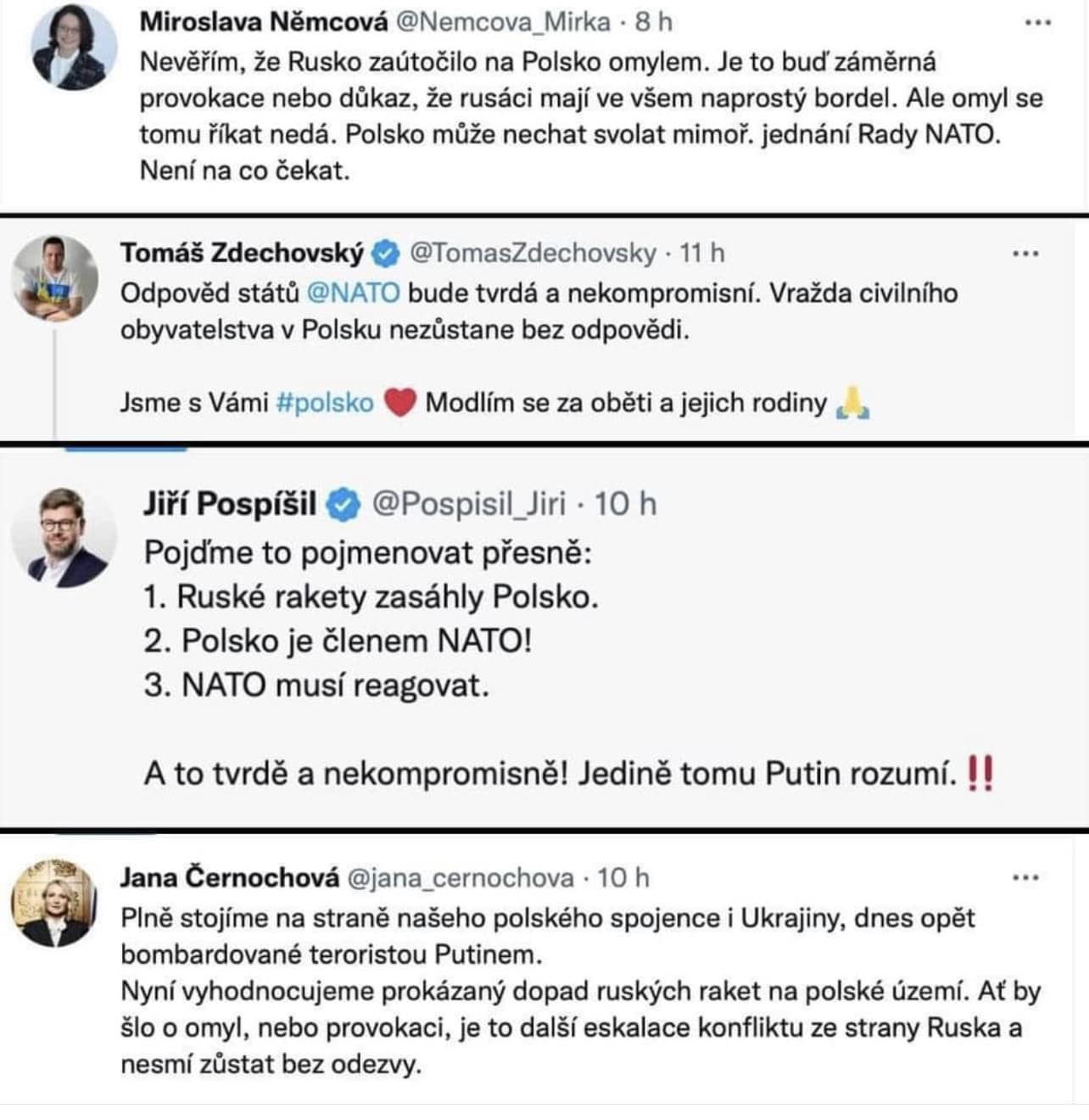The width and height of the screenshot is (1089, 1120).
Task: Open more options on Černochová's tweet
Action: pos(1025,877)
